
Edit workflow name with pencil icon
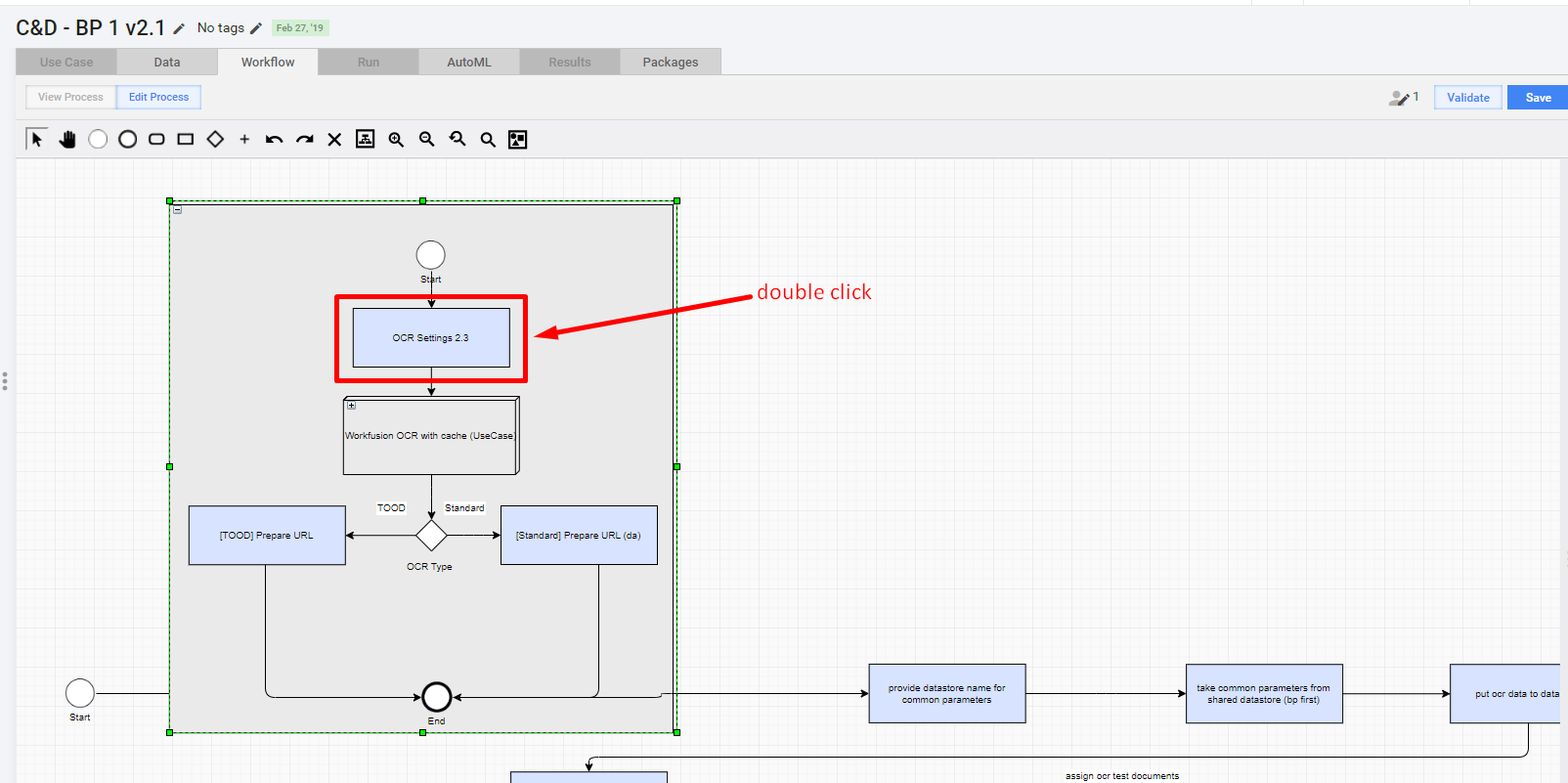[179, 29]
